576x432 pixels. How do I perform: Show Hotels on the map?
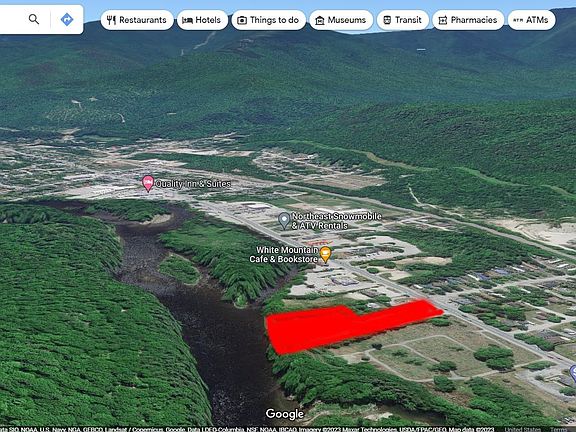pos(202,20)
